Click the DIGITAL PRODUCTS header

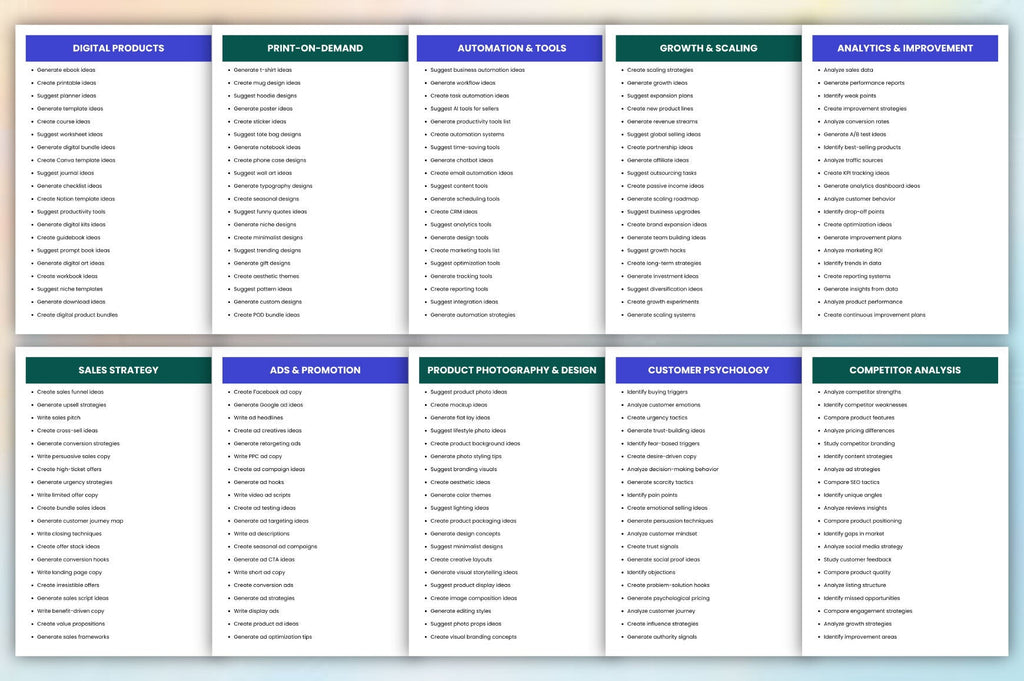coord(118,48)
